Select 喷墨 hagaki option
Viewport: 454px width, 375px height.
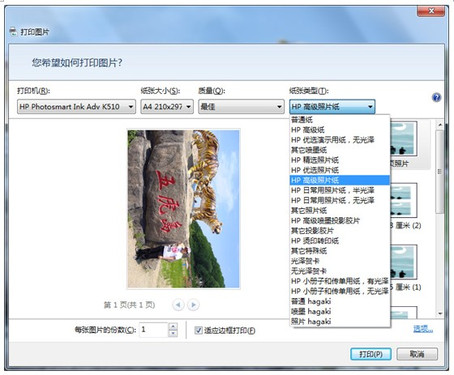coord(340,311)
